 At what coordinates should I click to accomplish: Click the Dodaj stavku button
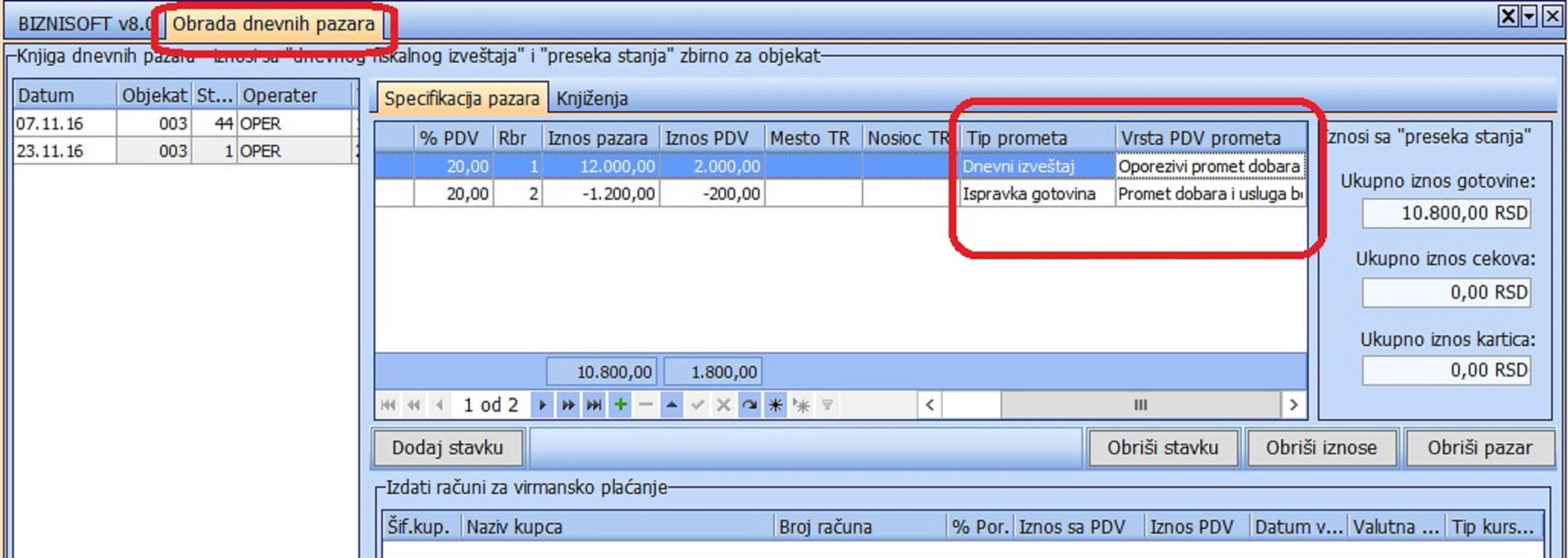[448, 448]
